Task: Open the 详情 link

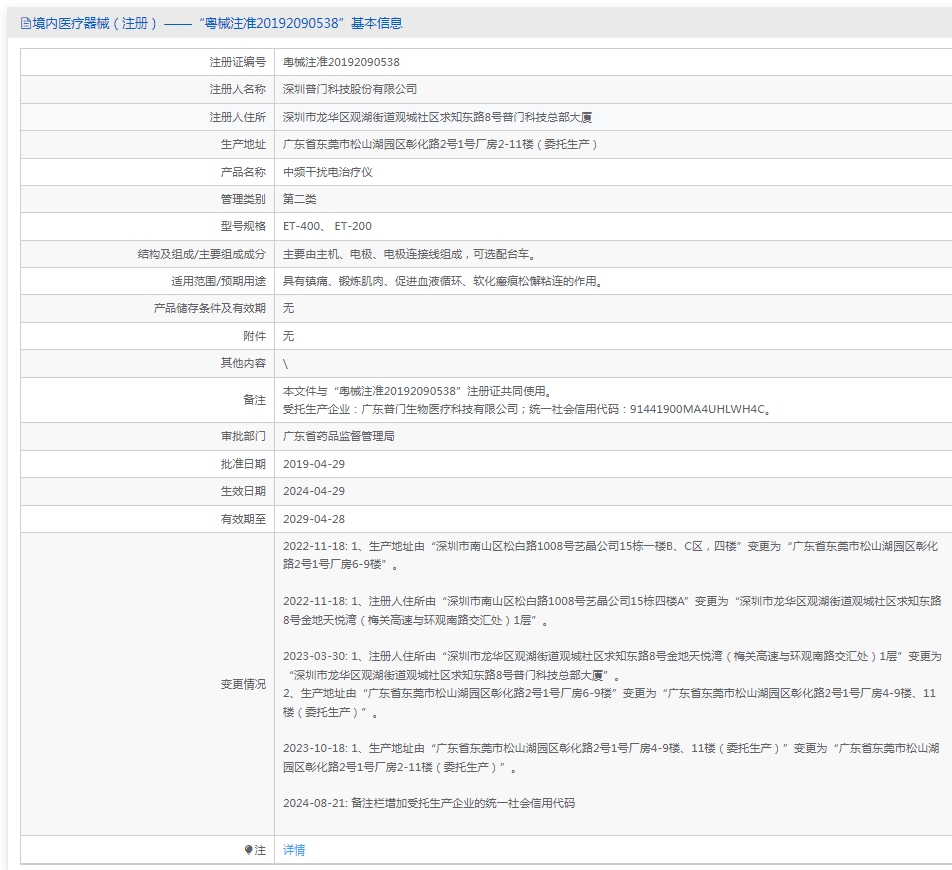Action: coord(294,850)
